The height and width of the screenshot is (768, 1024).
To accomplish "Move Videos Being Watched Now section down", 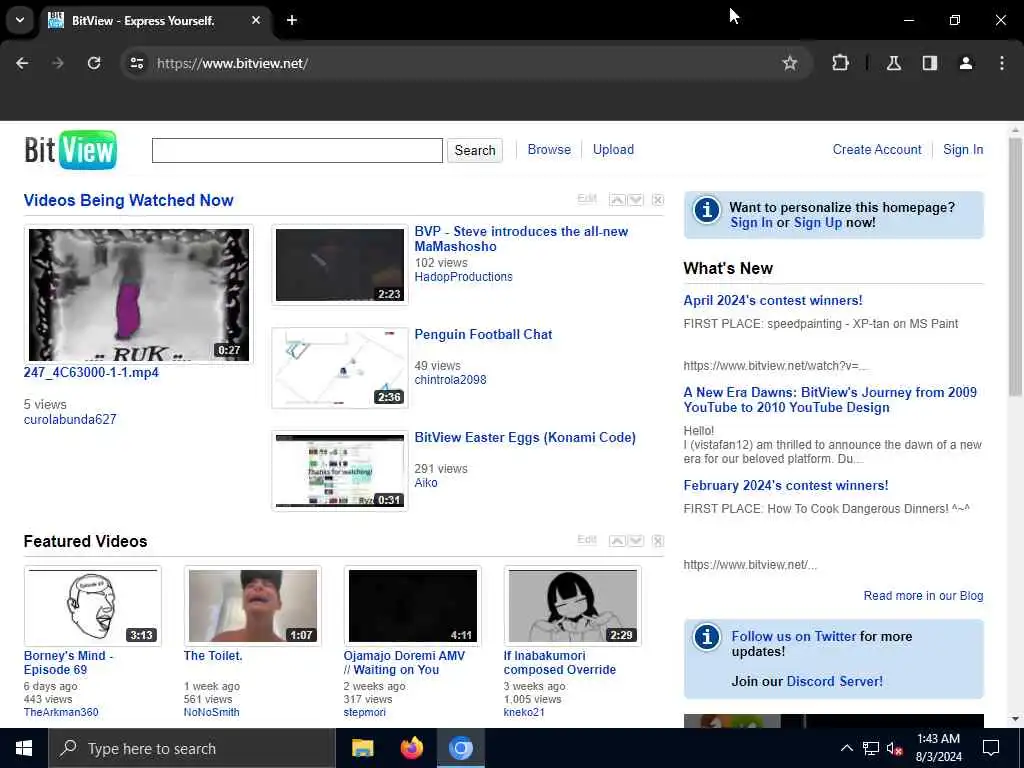I will (635, 200).
